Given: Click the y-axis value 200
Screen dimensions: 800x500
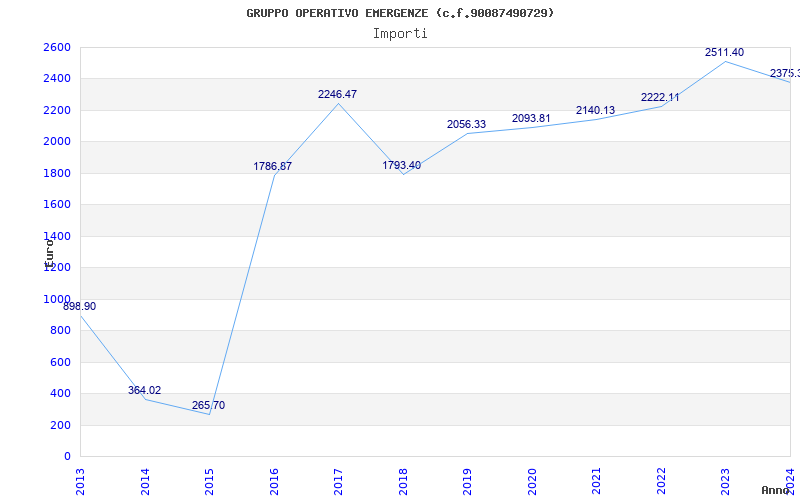Looking at the screenshot, I should tap(60, 425).
